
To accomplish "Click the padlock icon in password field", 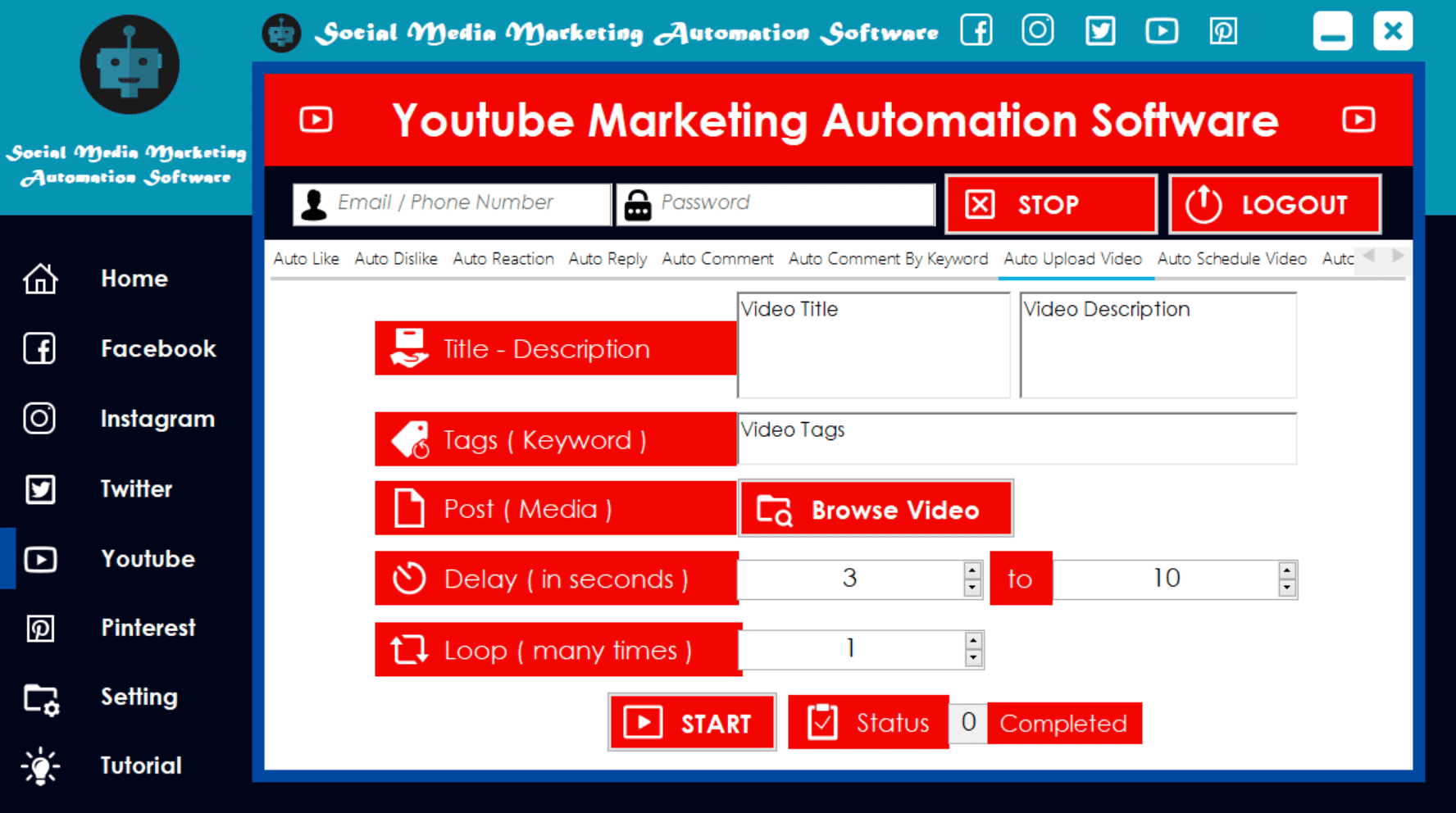I will click(x=638, y=205).
